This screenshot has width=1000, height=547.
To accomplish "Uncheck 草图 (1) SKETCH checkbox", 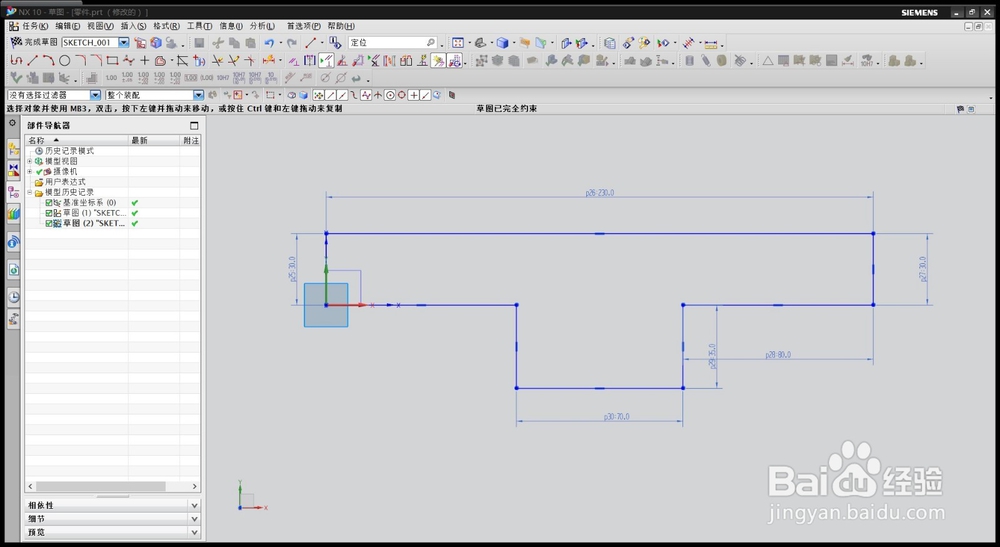I will [49, 213].
